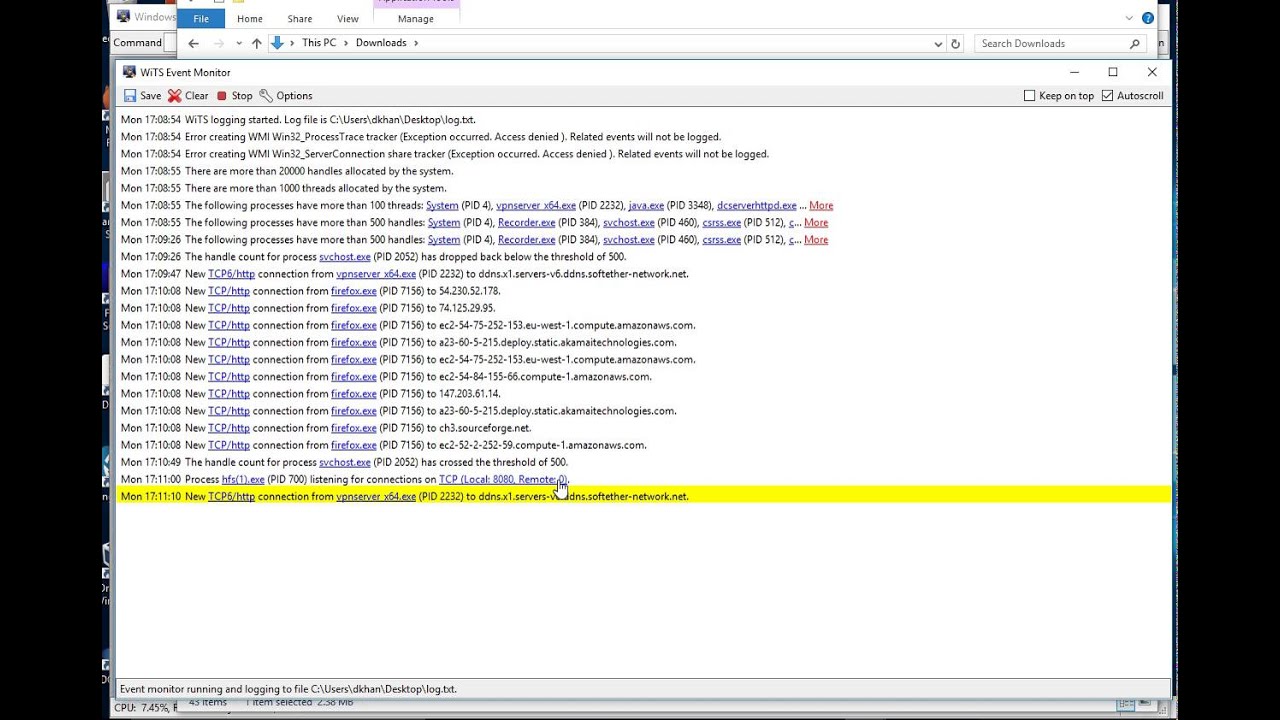Open dcserverhttpd.exe process link

(x=757, y=206)
